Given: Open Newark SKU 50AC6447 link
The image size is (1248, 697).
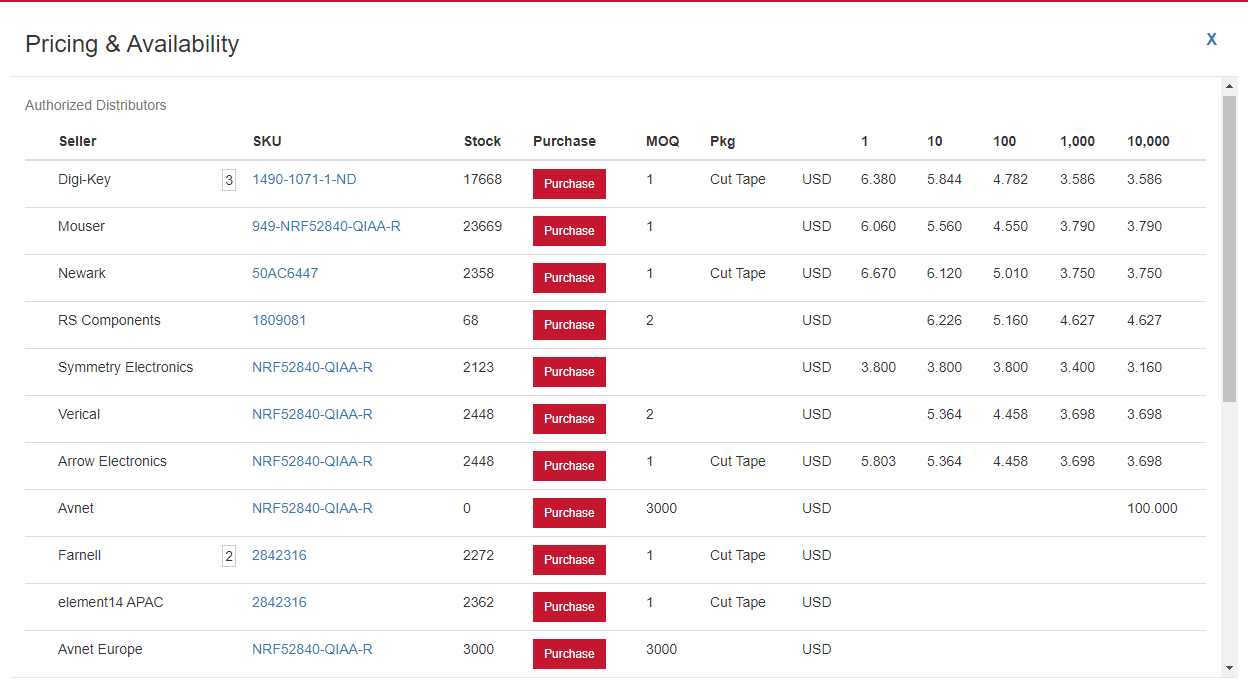Looking at the screenshot, I should tap(285, 274).
